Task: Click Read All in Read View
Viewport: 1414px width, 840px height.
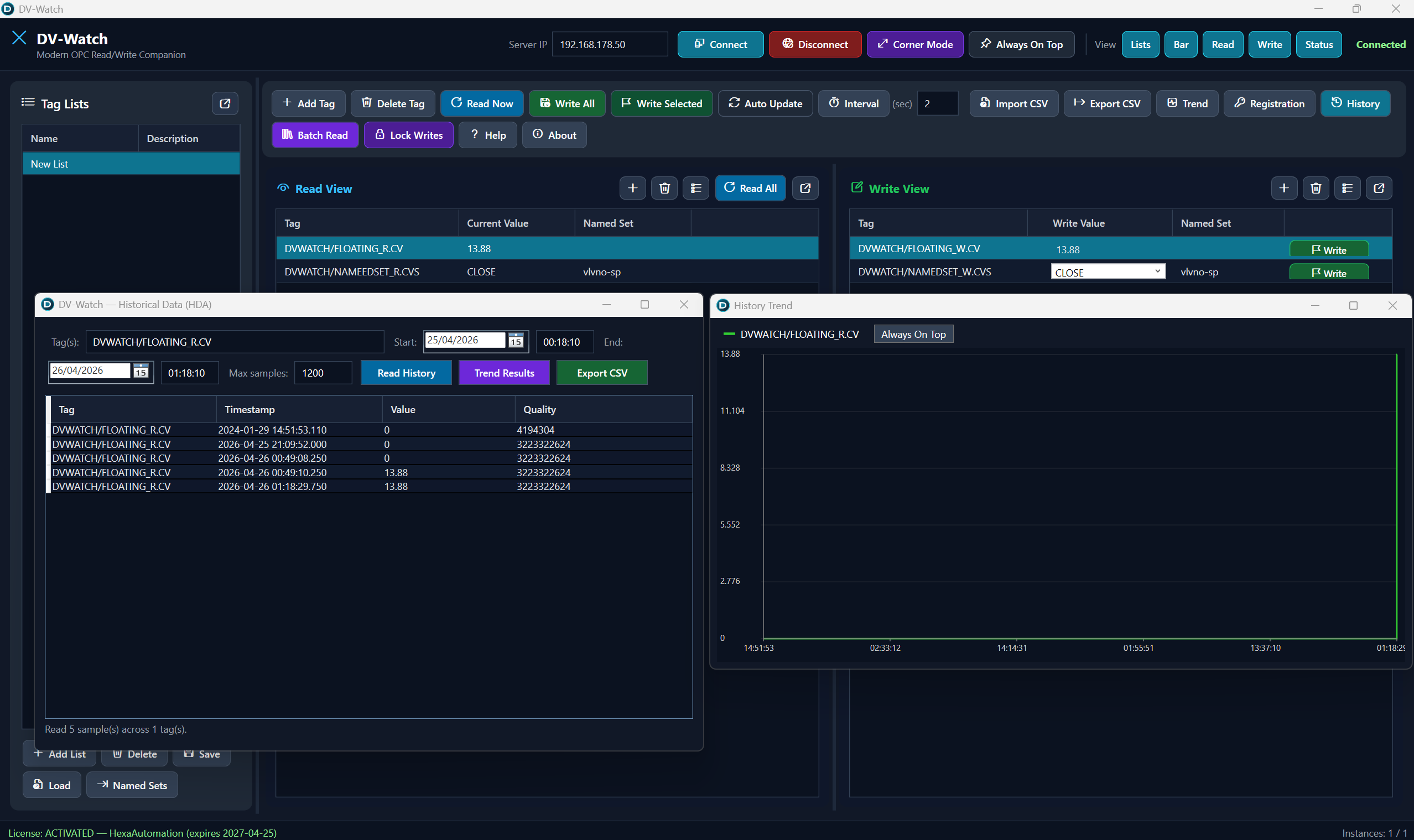Action: [750, 188]
